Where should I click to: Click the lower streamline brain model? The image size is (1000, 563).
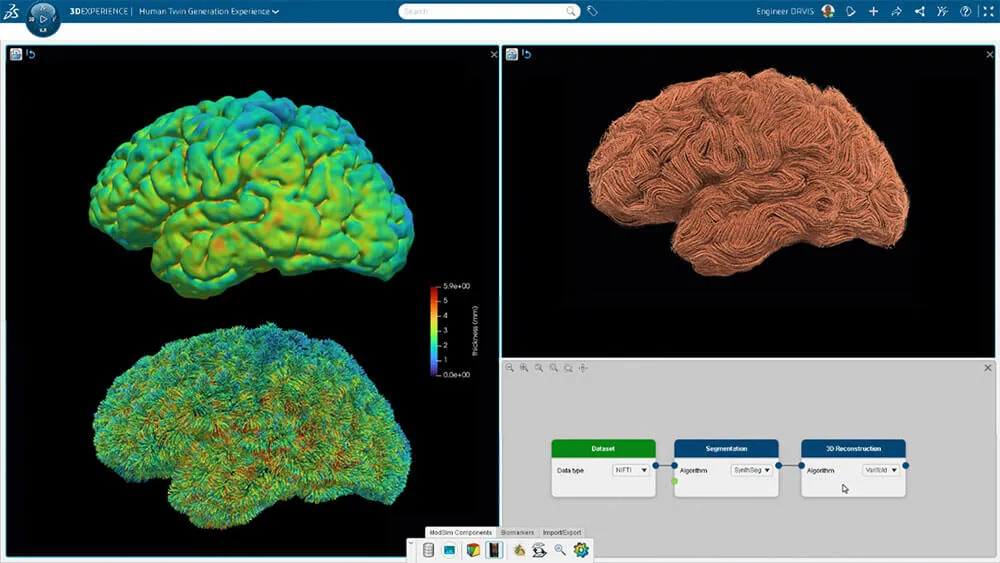click(251, 425)
